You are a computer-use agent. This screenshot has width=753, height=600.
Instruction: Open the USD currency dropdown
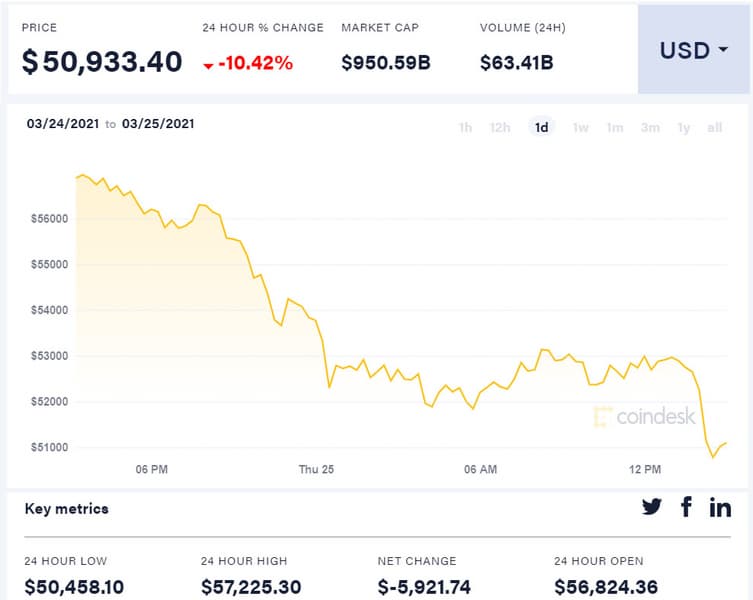pos(693,50)
